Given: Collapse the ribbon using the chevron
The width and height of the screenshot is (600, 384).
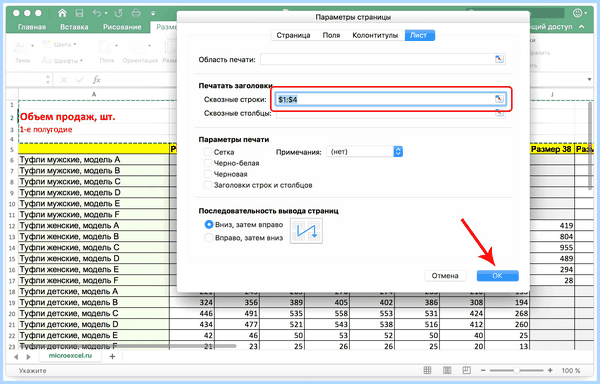Looking at the screenshot, I should (x=582, y=27).
